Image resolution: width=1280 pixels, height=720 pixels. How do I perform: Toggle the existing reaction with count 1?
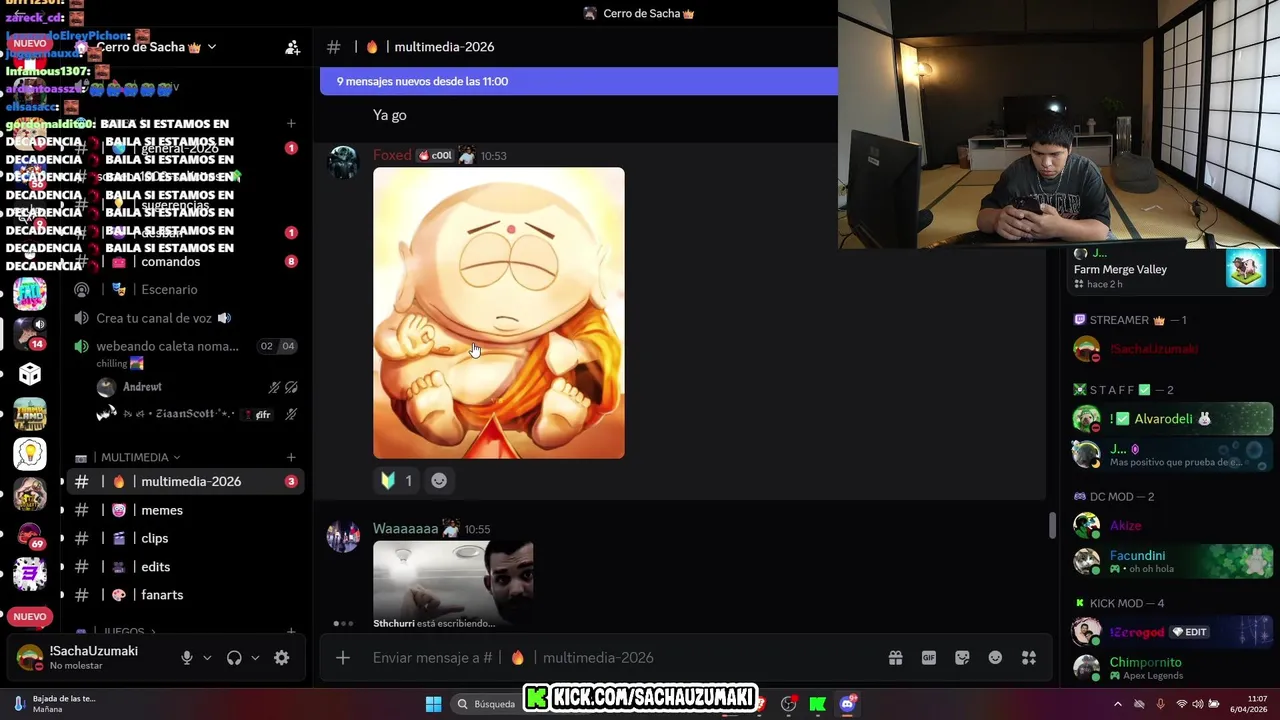[x=396, y=480]
